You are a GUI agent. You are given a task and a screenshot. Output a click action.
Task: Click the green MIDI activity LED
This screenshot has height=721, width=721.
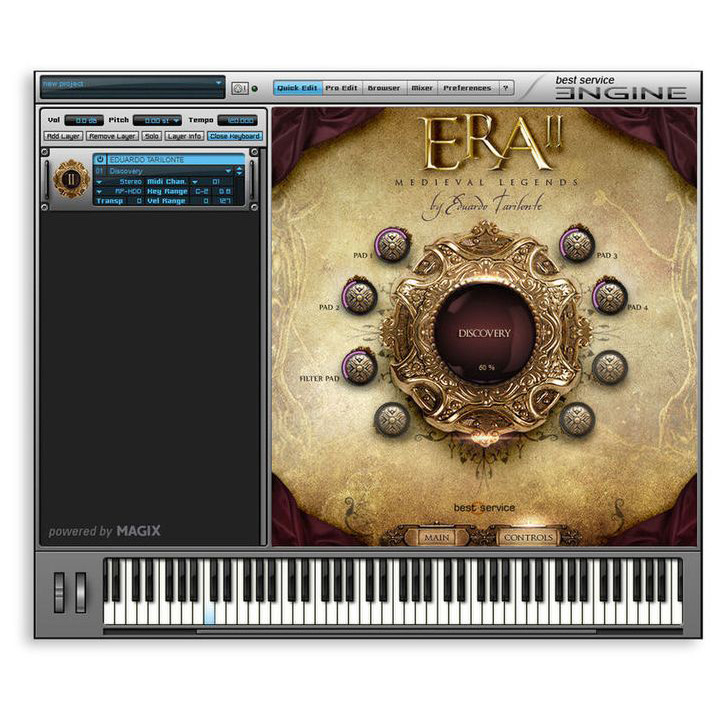coord(255,89)
